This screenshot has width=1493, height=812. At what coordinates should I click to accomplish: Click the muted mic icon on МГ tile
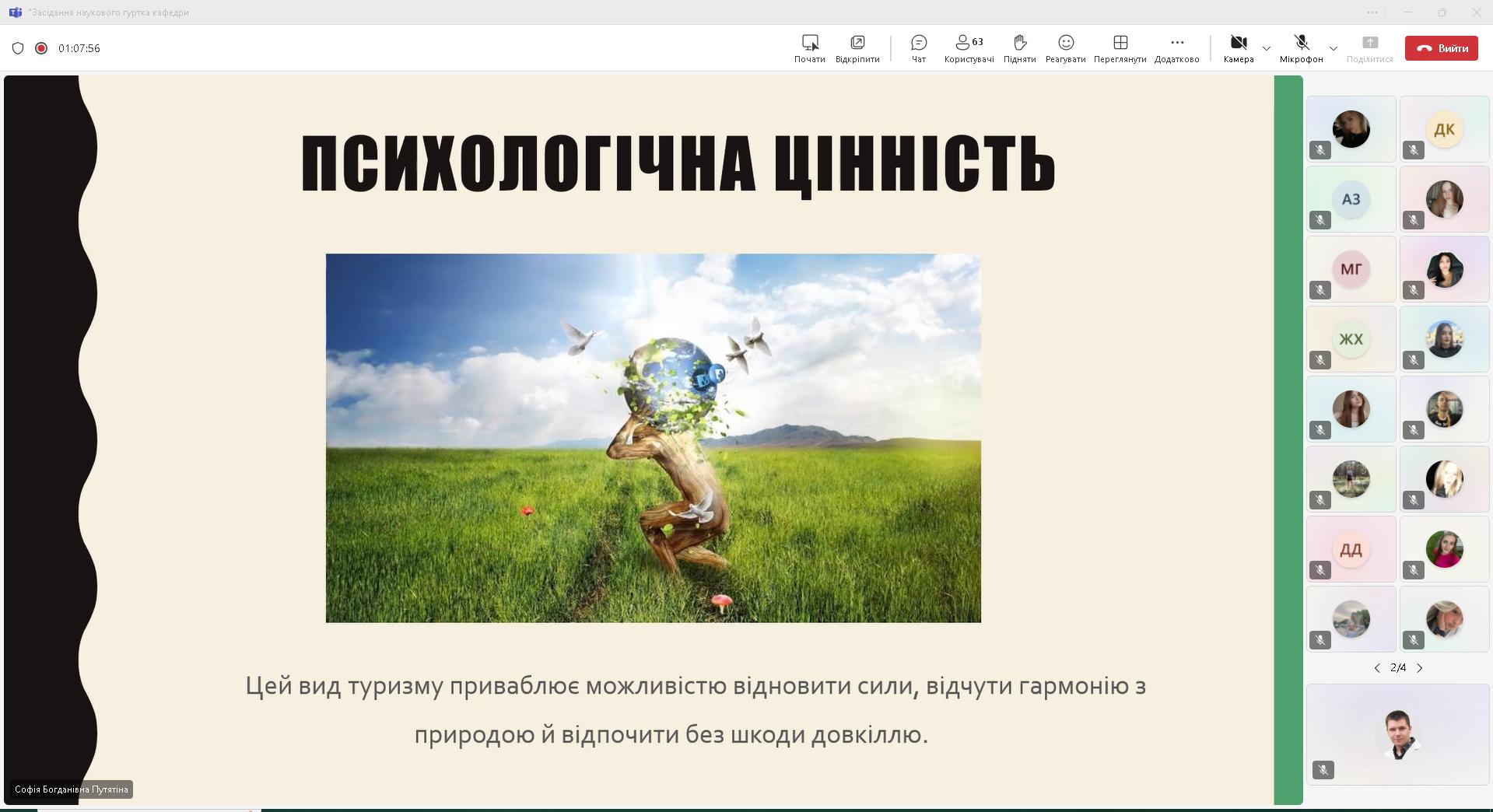pyautogui.click(x=1320, y=290)
